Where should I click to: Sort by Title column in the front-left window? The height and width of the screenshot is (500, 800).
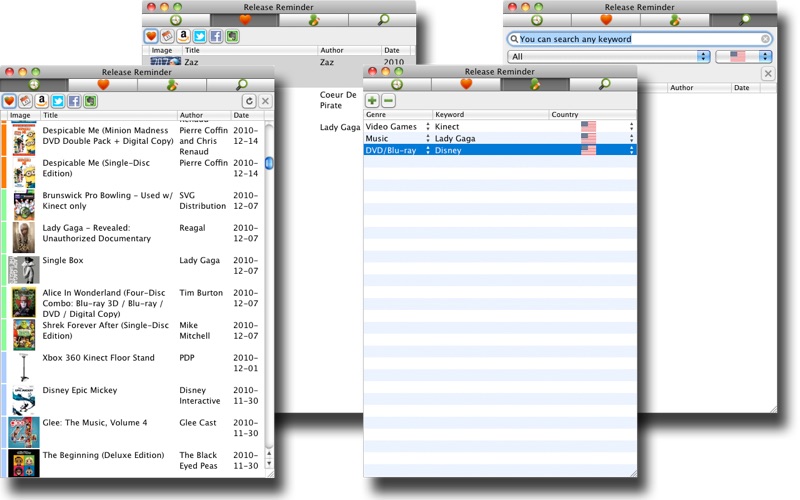point(109,115)
